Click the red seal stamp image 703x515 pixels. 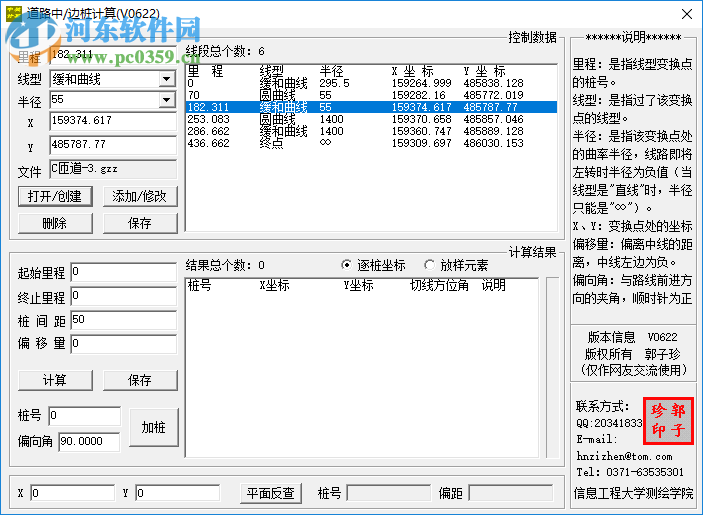click(668, 421)
